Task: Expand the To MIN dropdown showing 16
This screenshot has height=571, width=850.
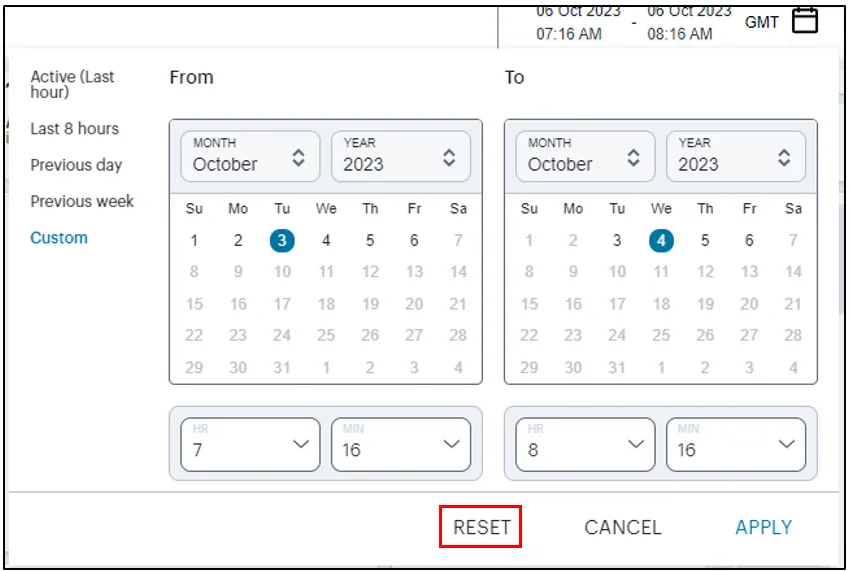Action: click(736, 444)
